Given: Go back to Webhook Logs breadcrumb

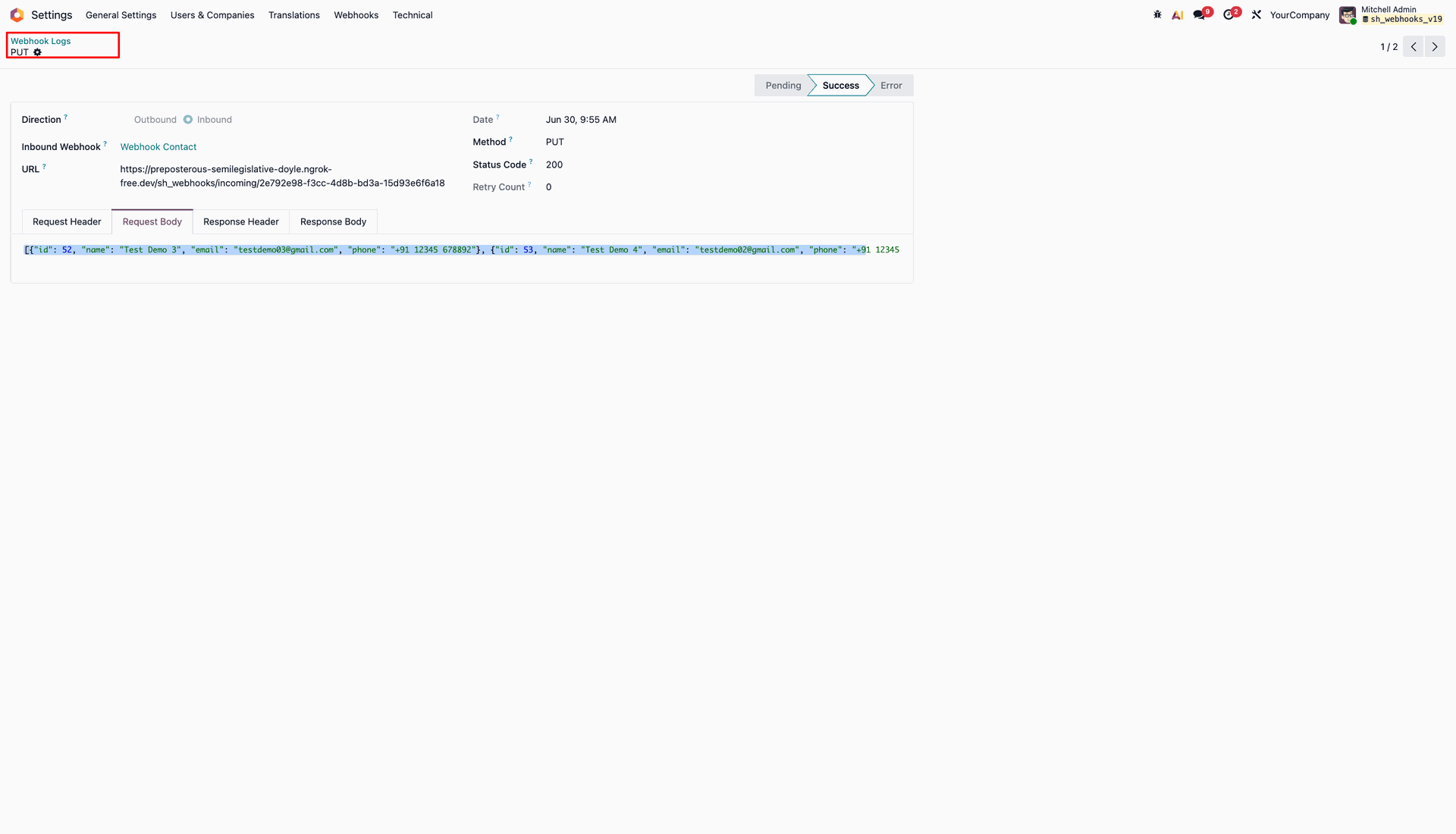Looking at the screenshot, I should [x=40, y=41].
